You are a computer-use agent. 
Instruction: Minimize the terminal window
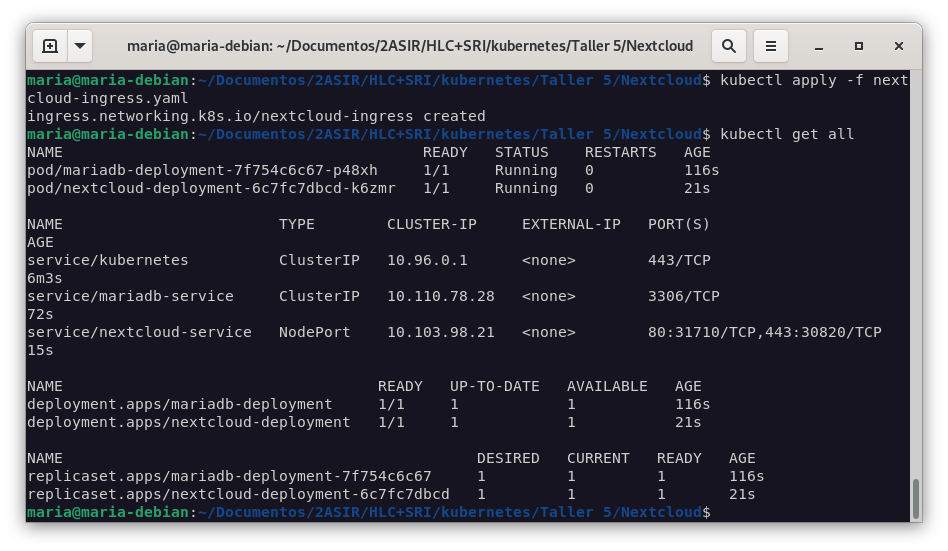coord(819,47)
